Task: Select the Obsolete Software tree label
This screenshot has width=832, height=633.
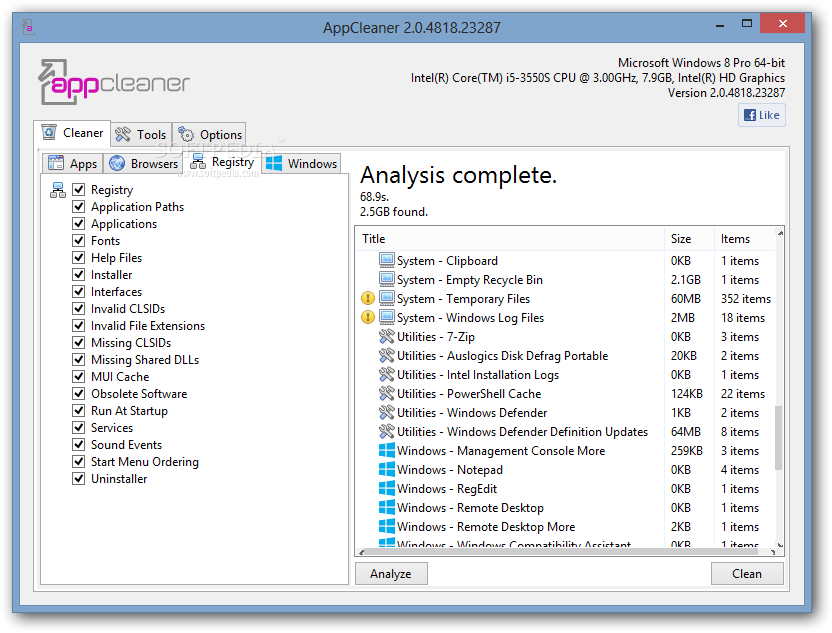Action: coord(139,394)
